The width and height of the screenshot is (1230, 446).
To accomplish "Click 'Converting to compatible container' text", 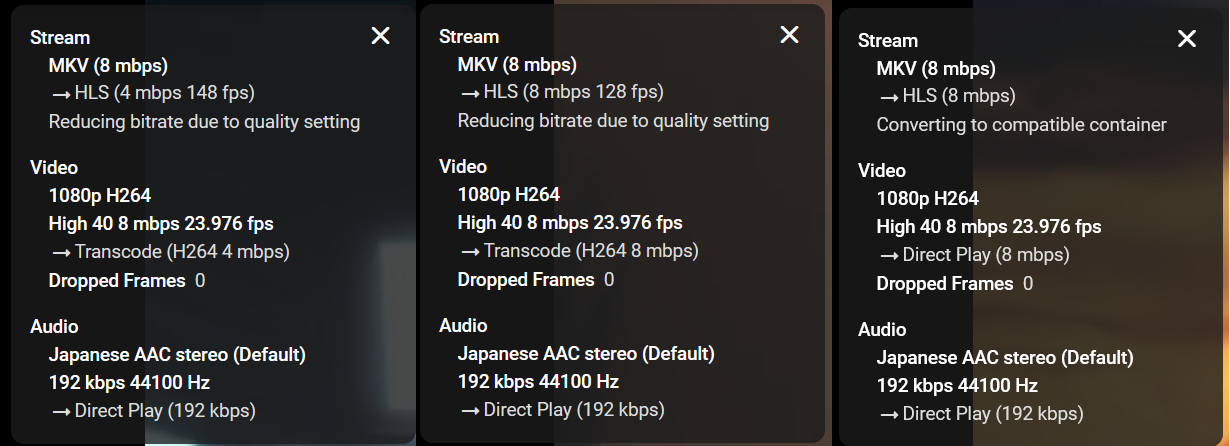I will pyautogui.click(x=1022, y=125).
